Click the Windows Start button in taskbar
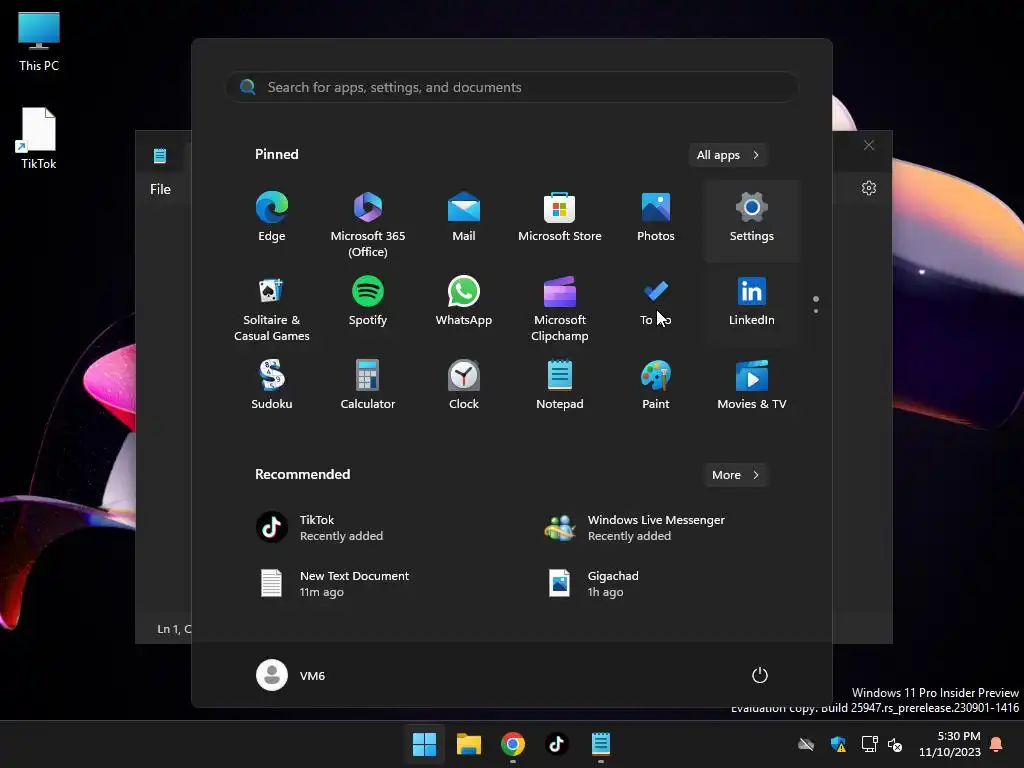Viewport: 1024px width, 768px height. coord(424,744)
